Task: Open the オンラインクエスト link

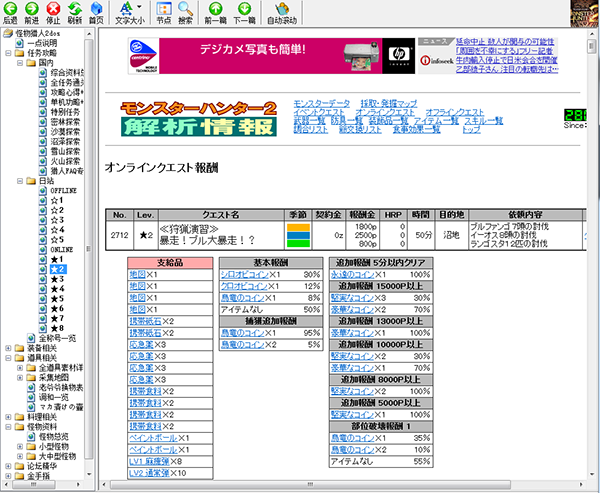Action: [x=385, y=112]
